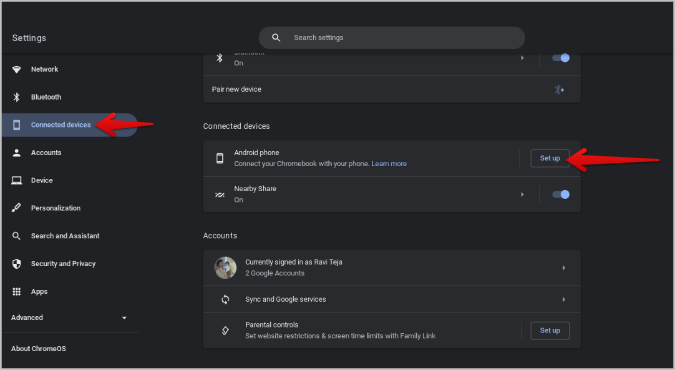Open Nearby Share details via chevron
The image size is (675, 370).
522,195
